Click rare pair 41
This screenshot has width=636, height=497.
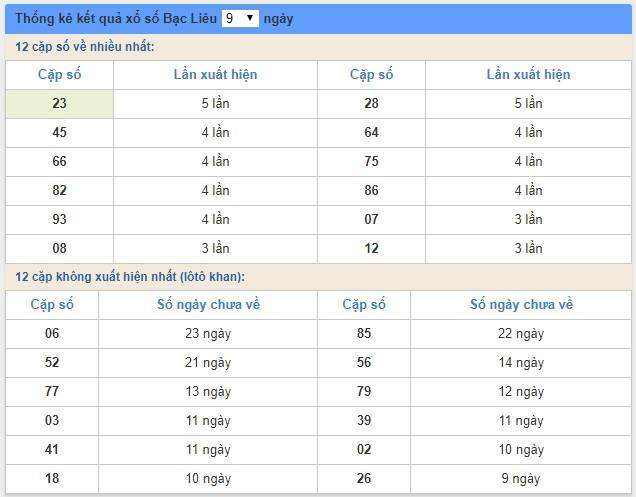tap(52, 450)
